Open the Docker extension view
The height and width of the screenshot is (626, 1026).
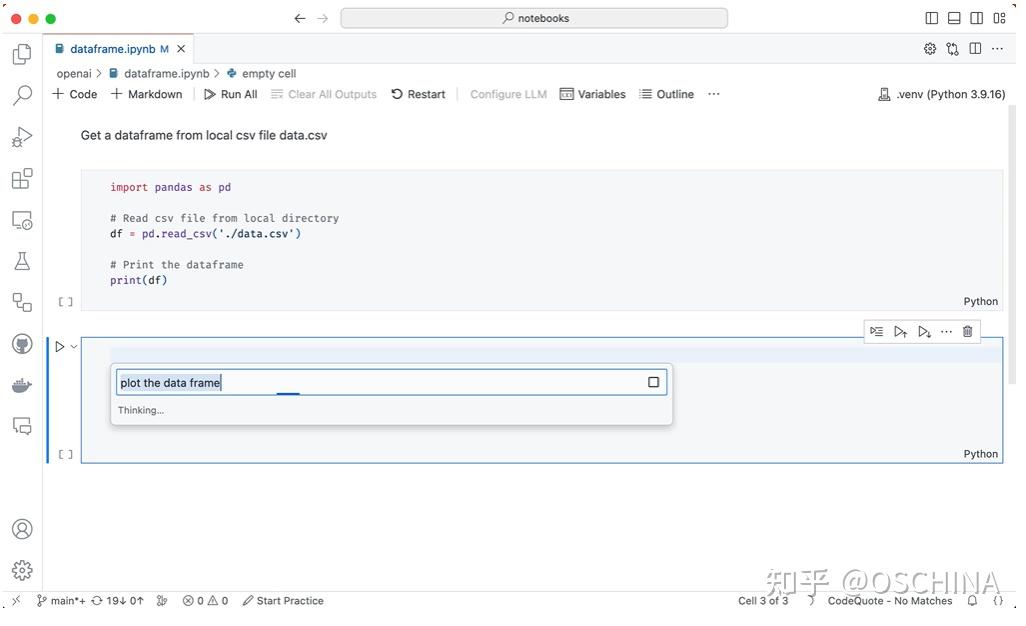(x=22, y=385)
